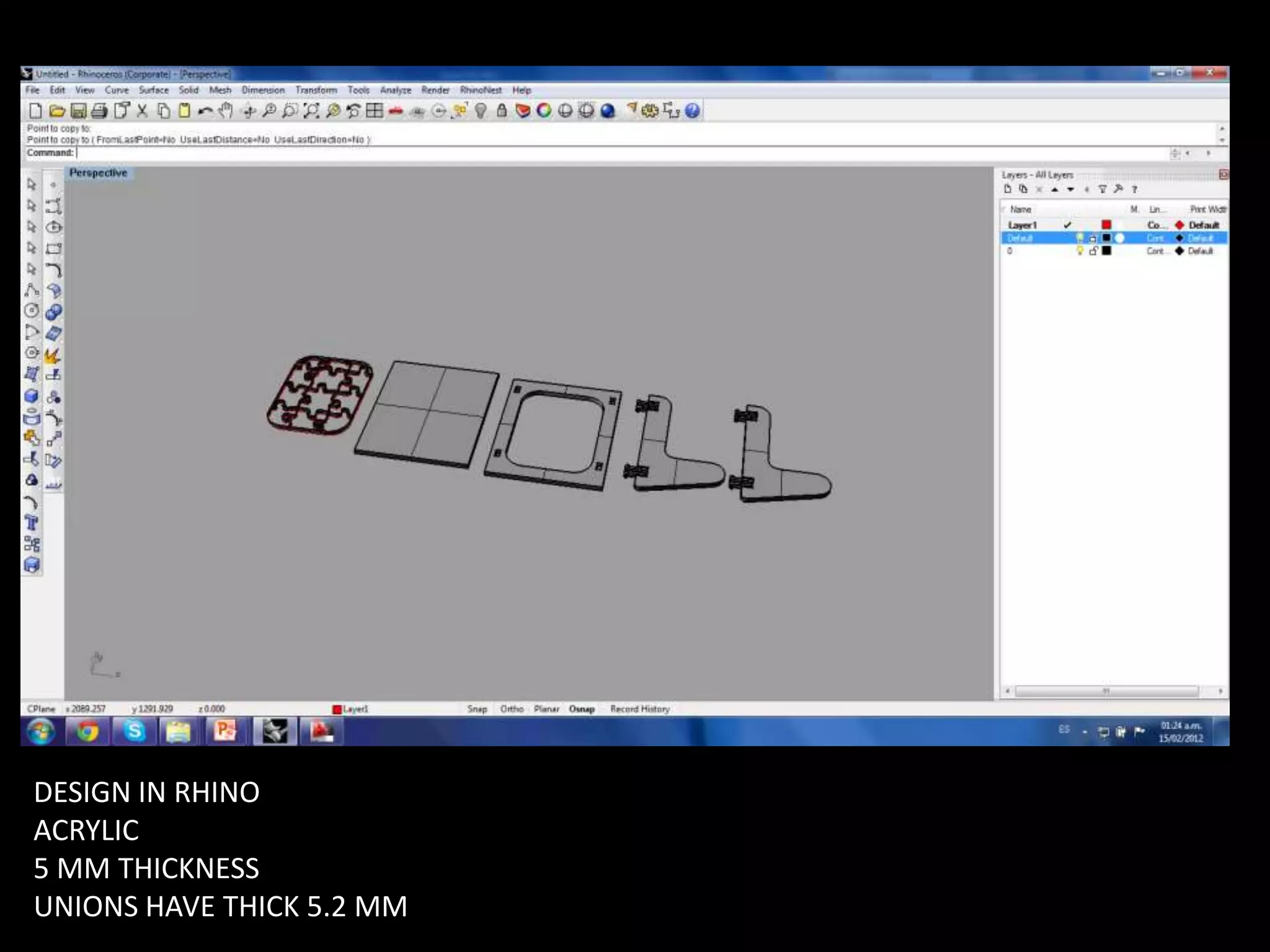This screenshot has height=952, width=1270.
Task: Click the Save file toolbar icon
Action: pyautogui.click(x=78, y=112)
